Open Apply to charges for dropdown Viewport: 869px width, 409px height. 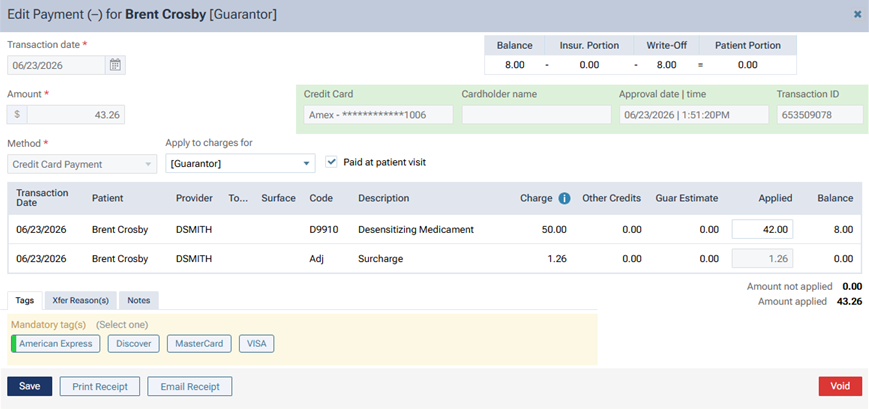[240, 163]
